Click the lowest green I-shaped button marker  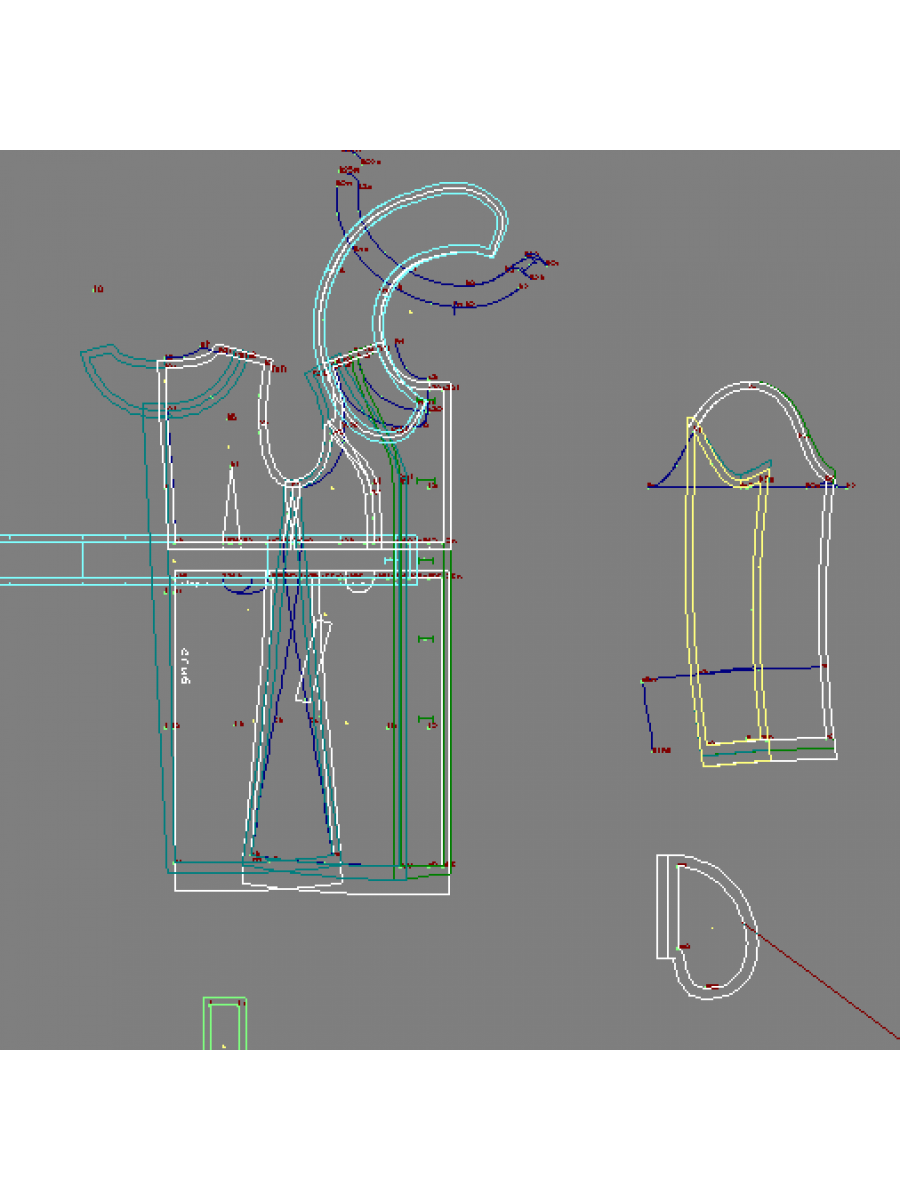coord(426,719)
